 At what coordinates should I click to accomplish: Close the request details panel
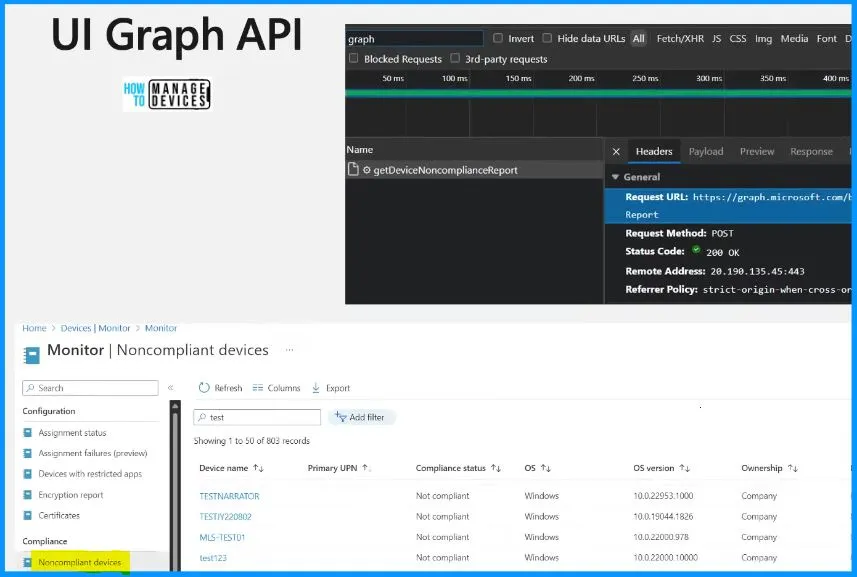coord(616,151)
